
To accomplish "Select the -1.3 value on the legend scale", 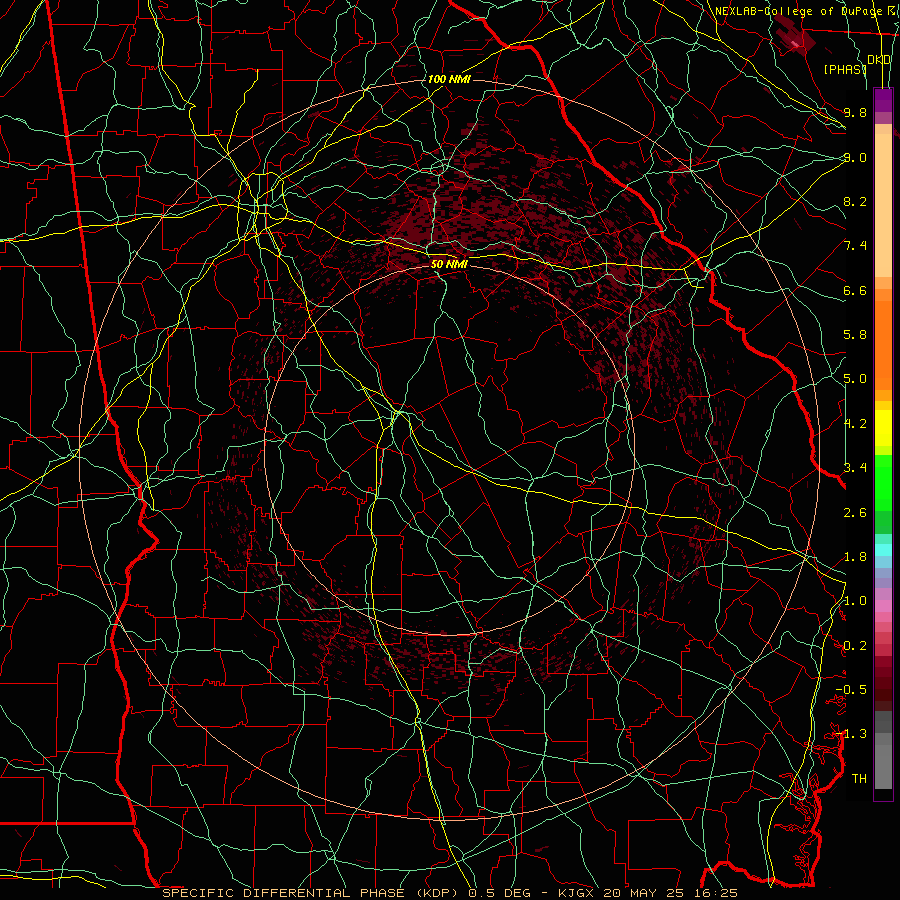I will (851, 734).
